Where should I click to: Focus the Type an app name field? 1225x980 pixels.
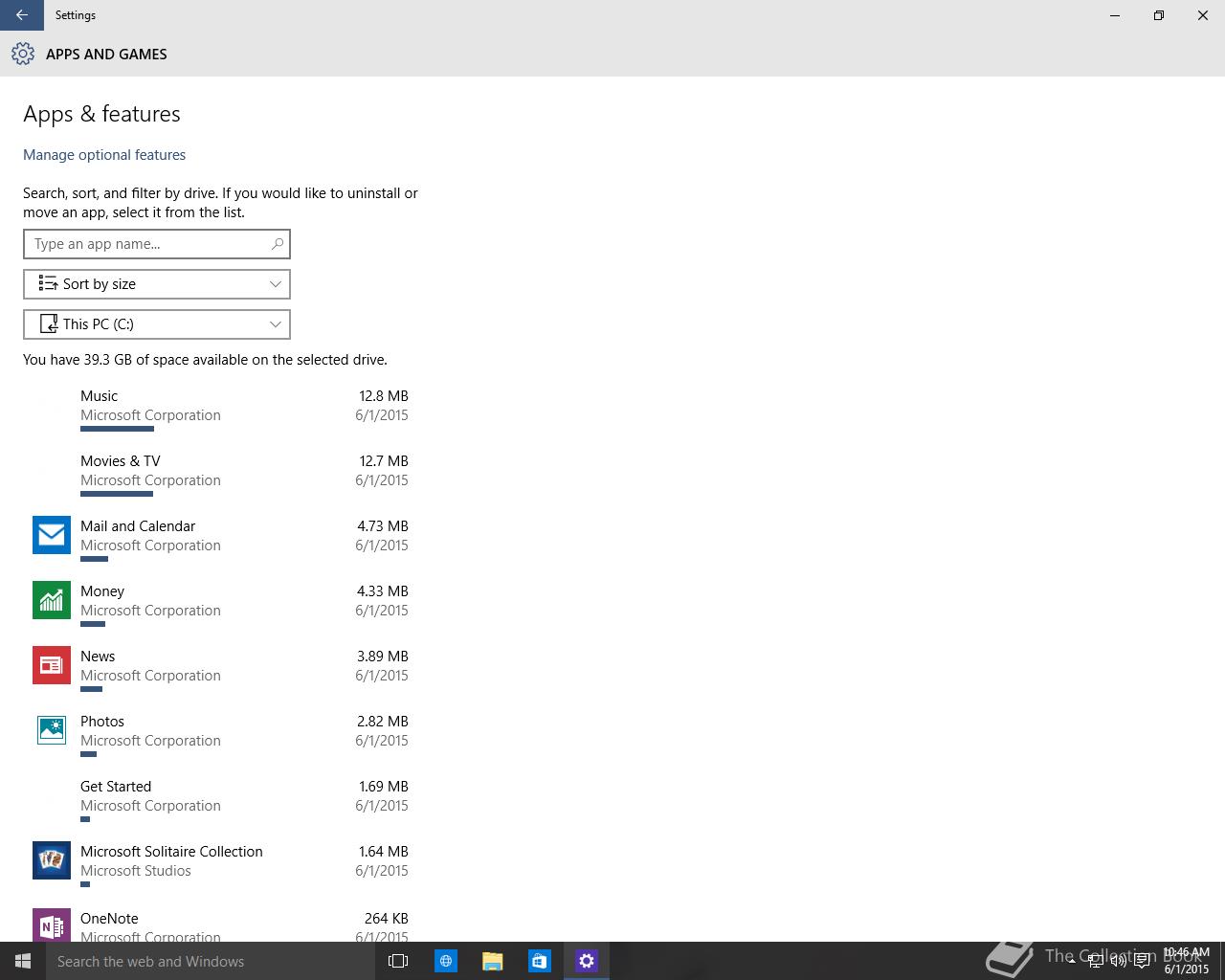(157, 244)
